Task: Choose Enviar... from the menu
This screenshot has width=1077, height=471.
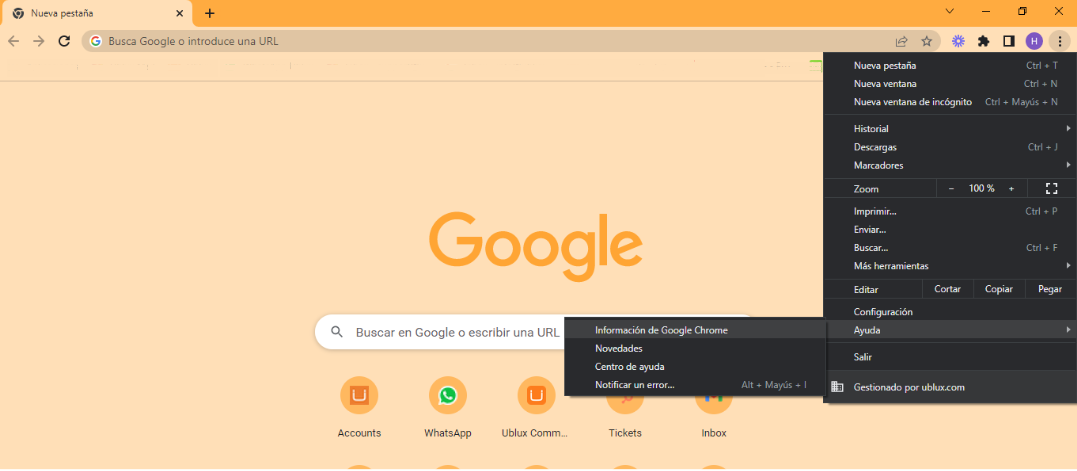Action: click(949, 229)
